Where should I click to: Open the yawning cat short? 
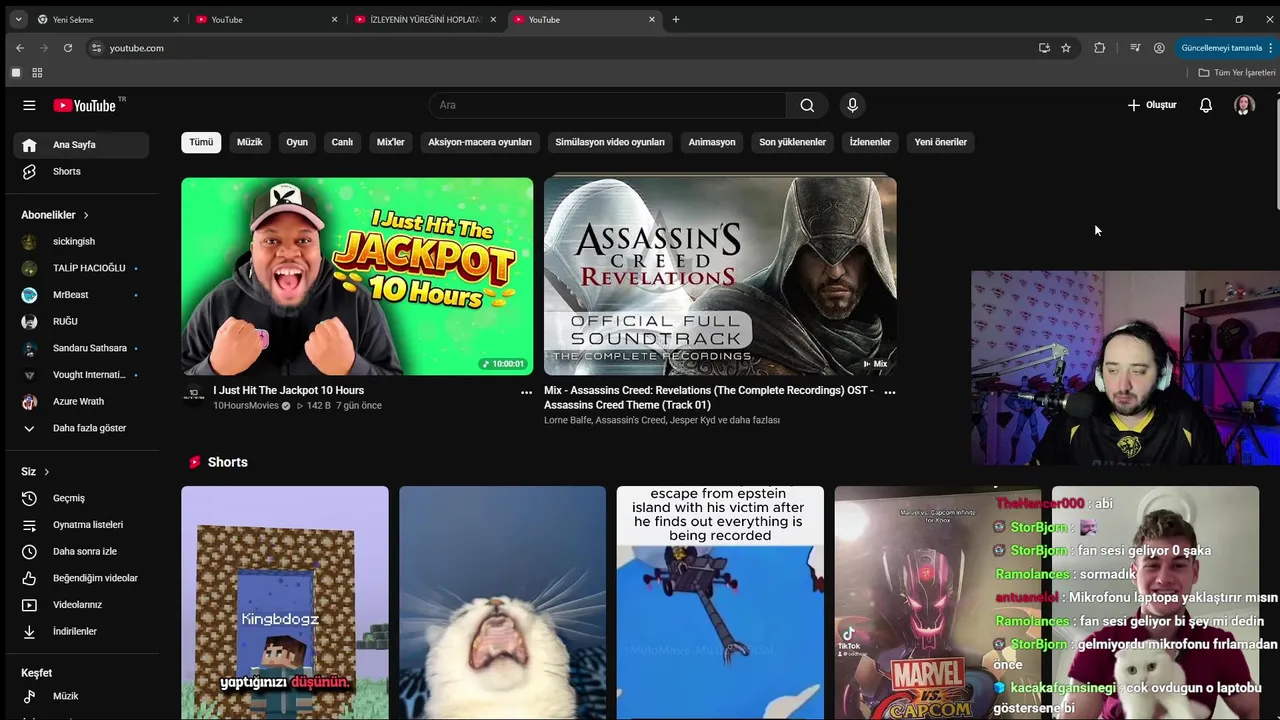(x=502, y=603)
